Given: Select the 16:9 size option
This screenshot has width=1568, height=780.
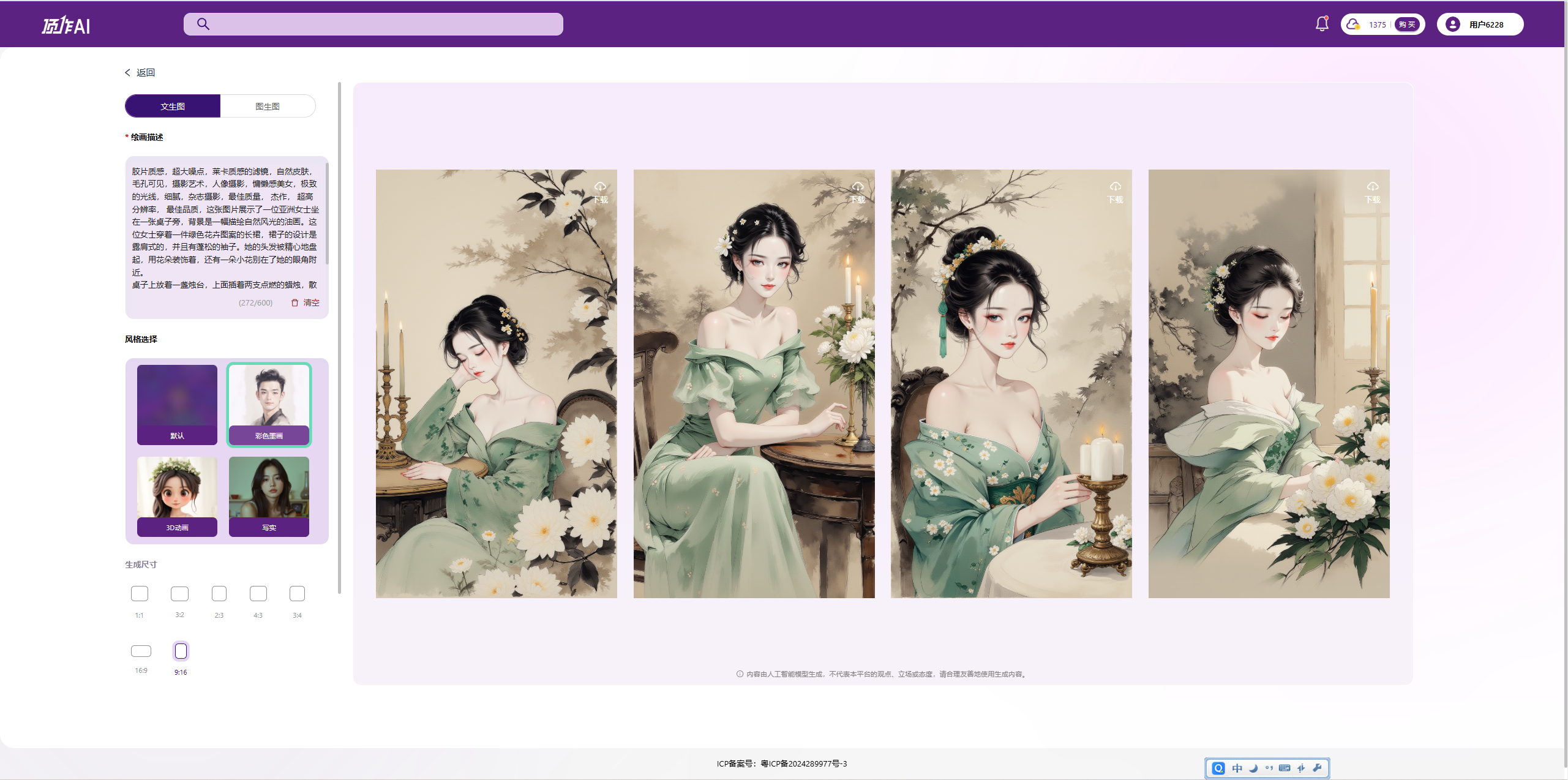Looking at the screenshot, I should click(141, 651).
